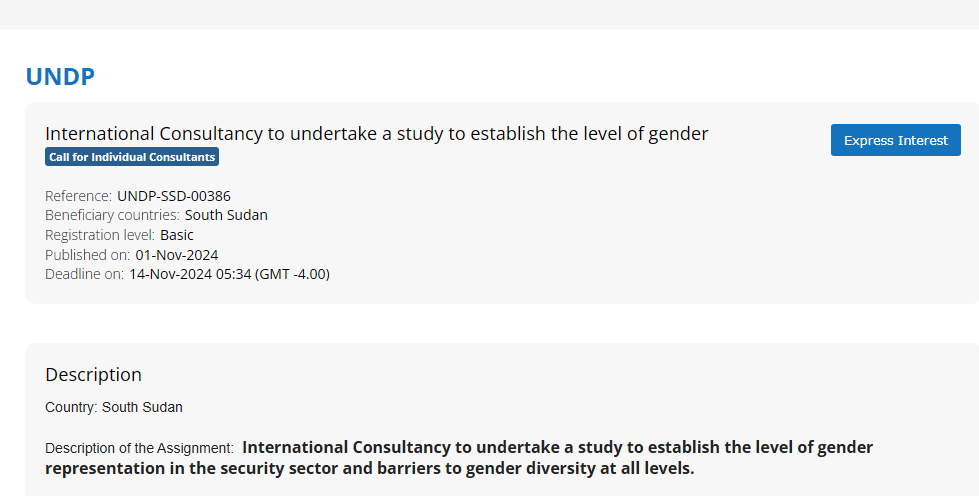Click the bold assignment description text
The image size is (979, 496).
[x=460, y=458]
